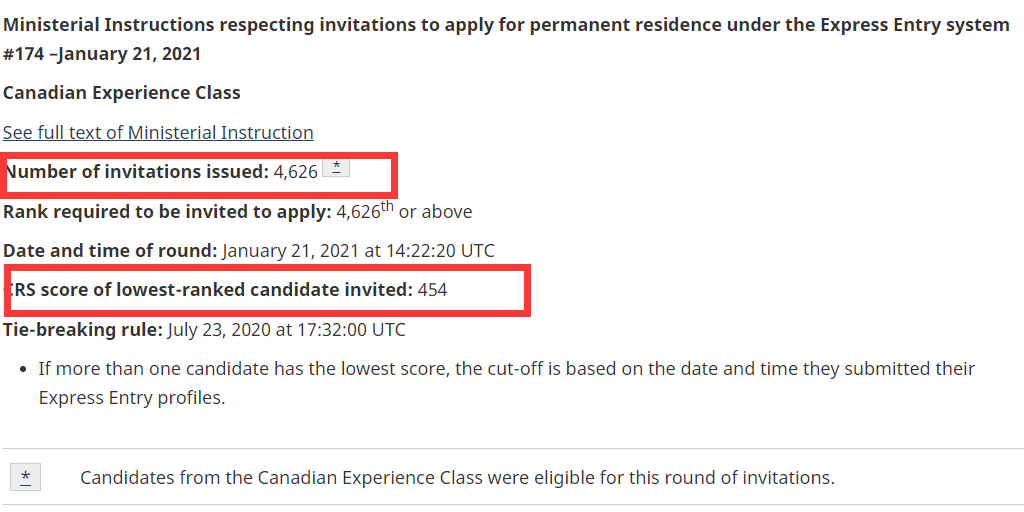
Task: Click the 'Tie-breaking rule' label
Action: click(x=82, y=329)
